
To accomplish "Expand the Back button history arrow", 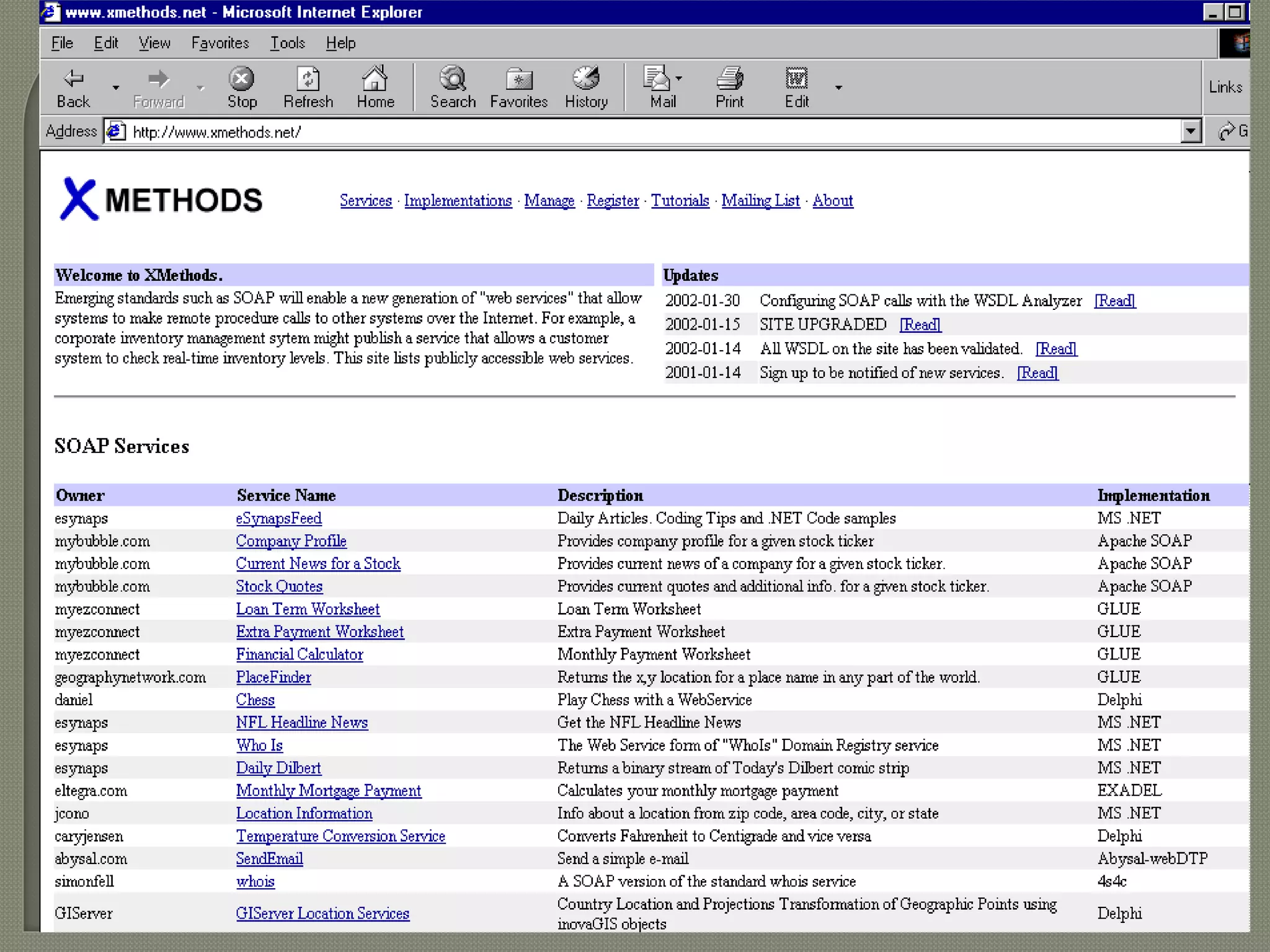I will 116,88.
